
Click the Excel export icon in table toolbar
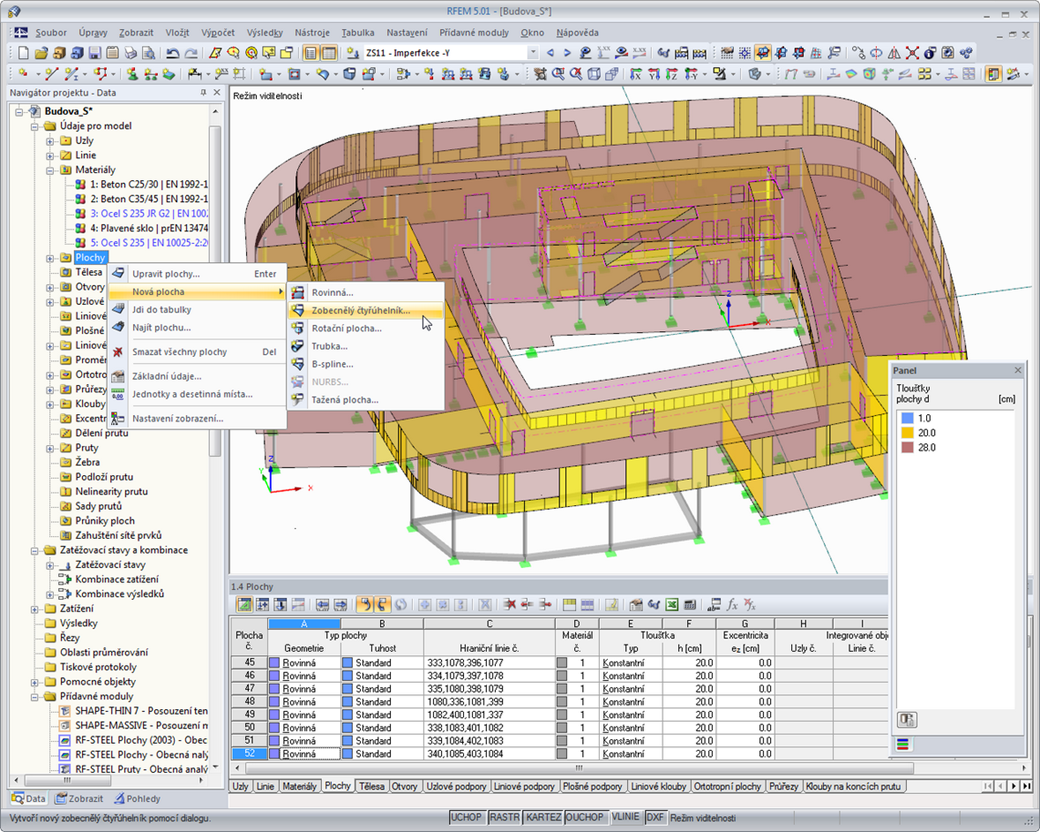pyautogui.click(x=673, y=604)
